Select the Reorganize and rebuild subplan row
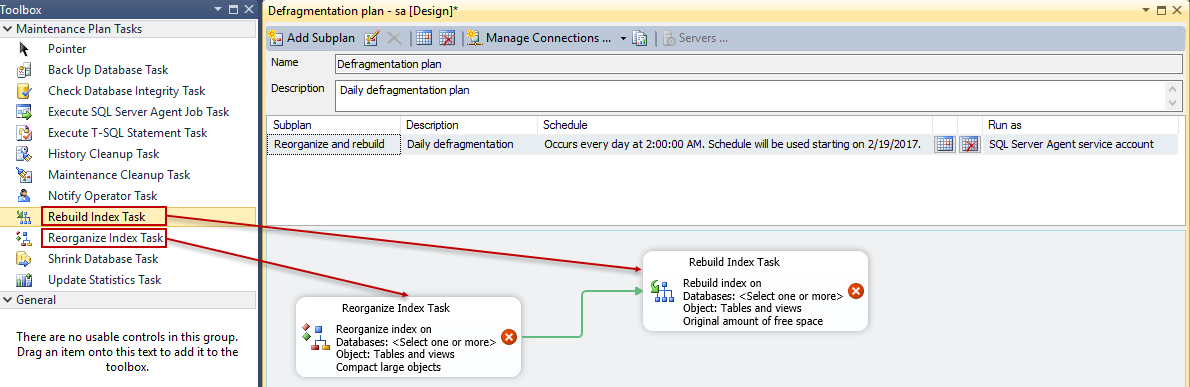Image resolution: width=1190 pixels, height=387 pixels. (722, 144)
